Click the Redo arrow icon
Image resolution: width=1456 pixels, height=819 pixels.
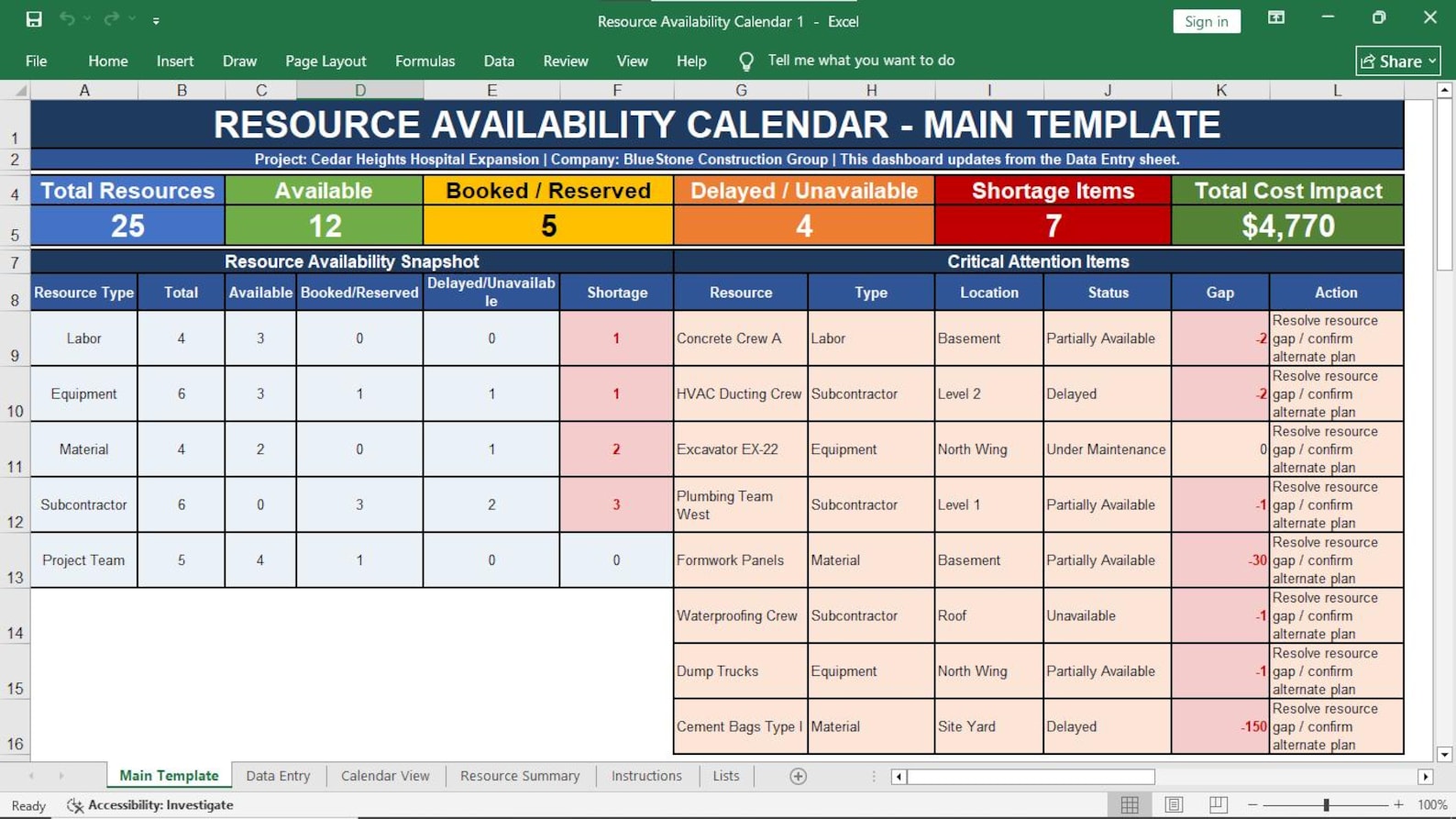point(111,19)
